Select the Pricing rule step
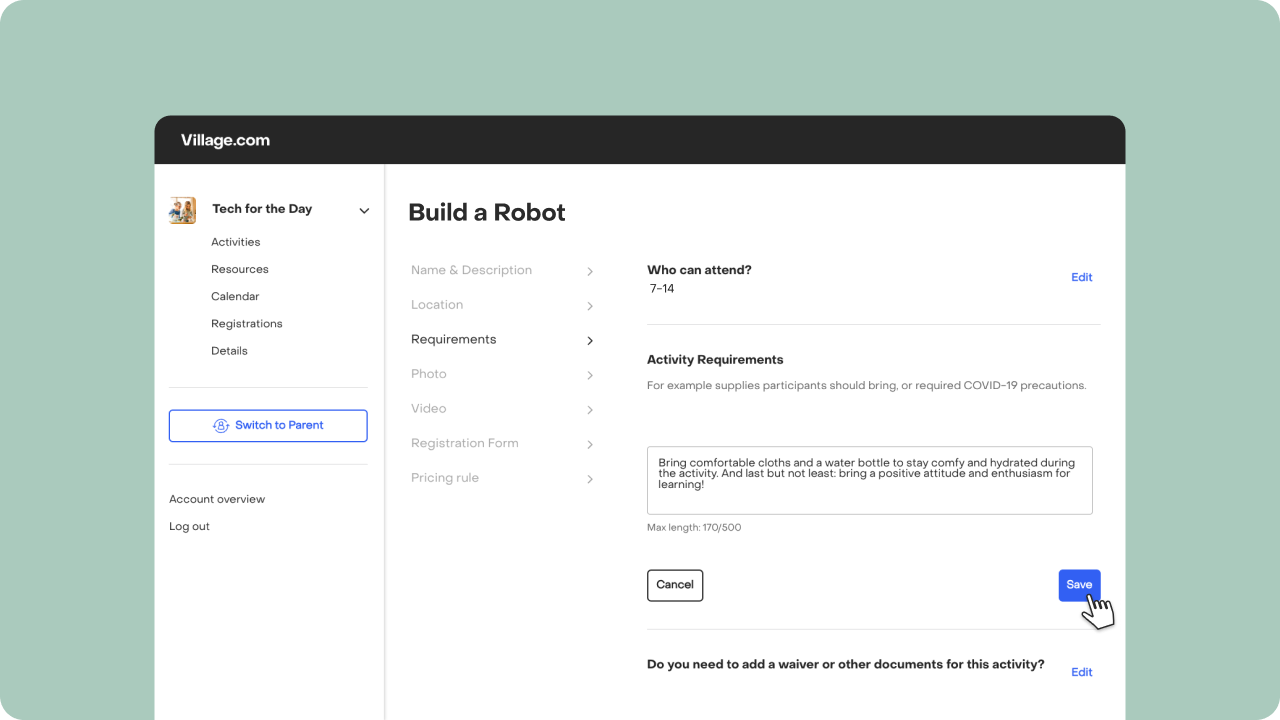 click(x=445, y=478)
